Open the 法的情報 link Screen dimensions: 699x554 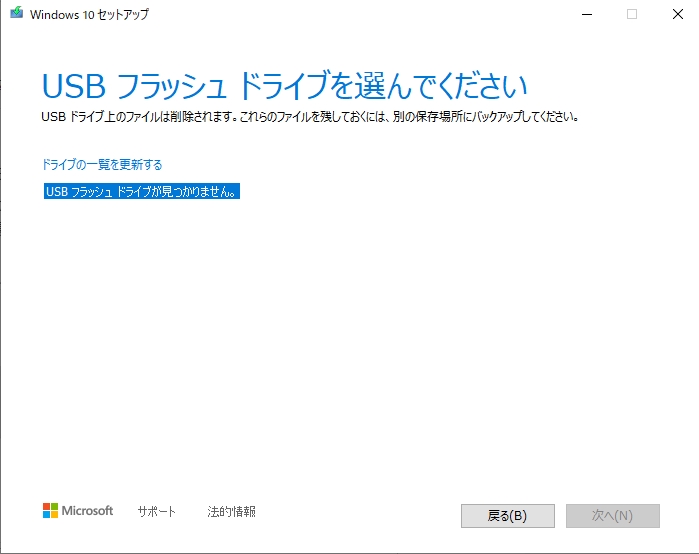pos(231,511)
